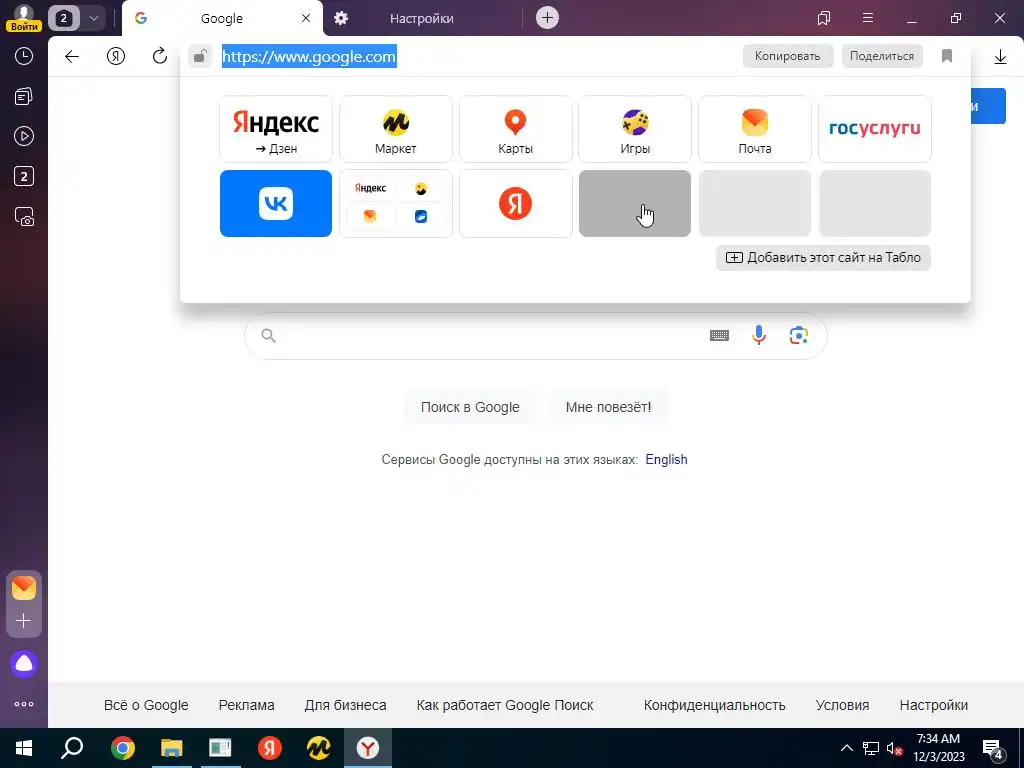Click the address bar URL field
This screenshot has height=768, width=1024.
pos(479,57)
